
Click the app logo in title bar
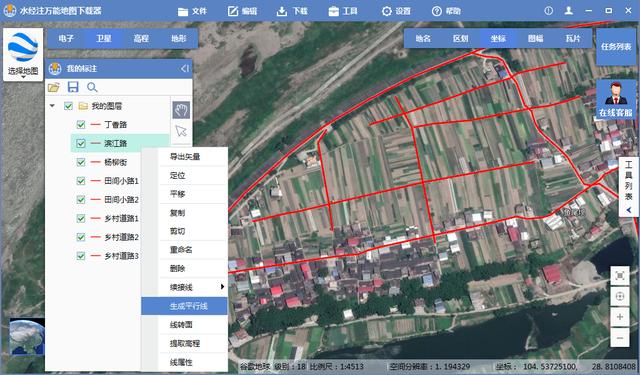point(9,11)
